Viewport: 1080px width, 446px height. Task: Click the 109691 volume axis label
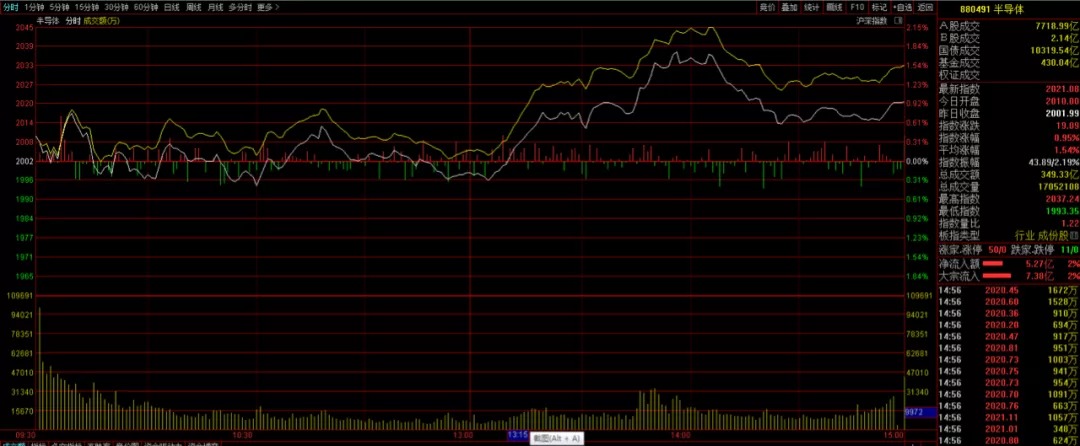(20, 295)
